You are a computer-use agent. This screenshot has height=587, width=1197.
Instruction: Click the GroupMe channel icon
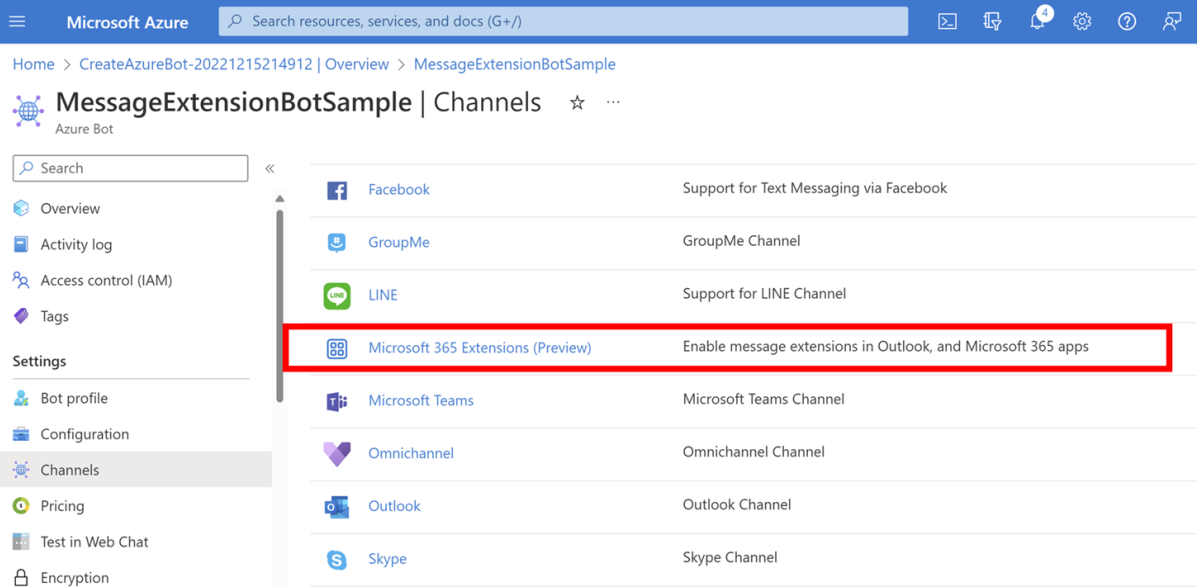pos(337,243)
